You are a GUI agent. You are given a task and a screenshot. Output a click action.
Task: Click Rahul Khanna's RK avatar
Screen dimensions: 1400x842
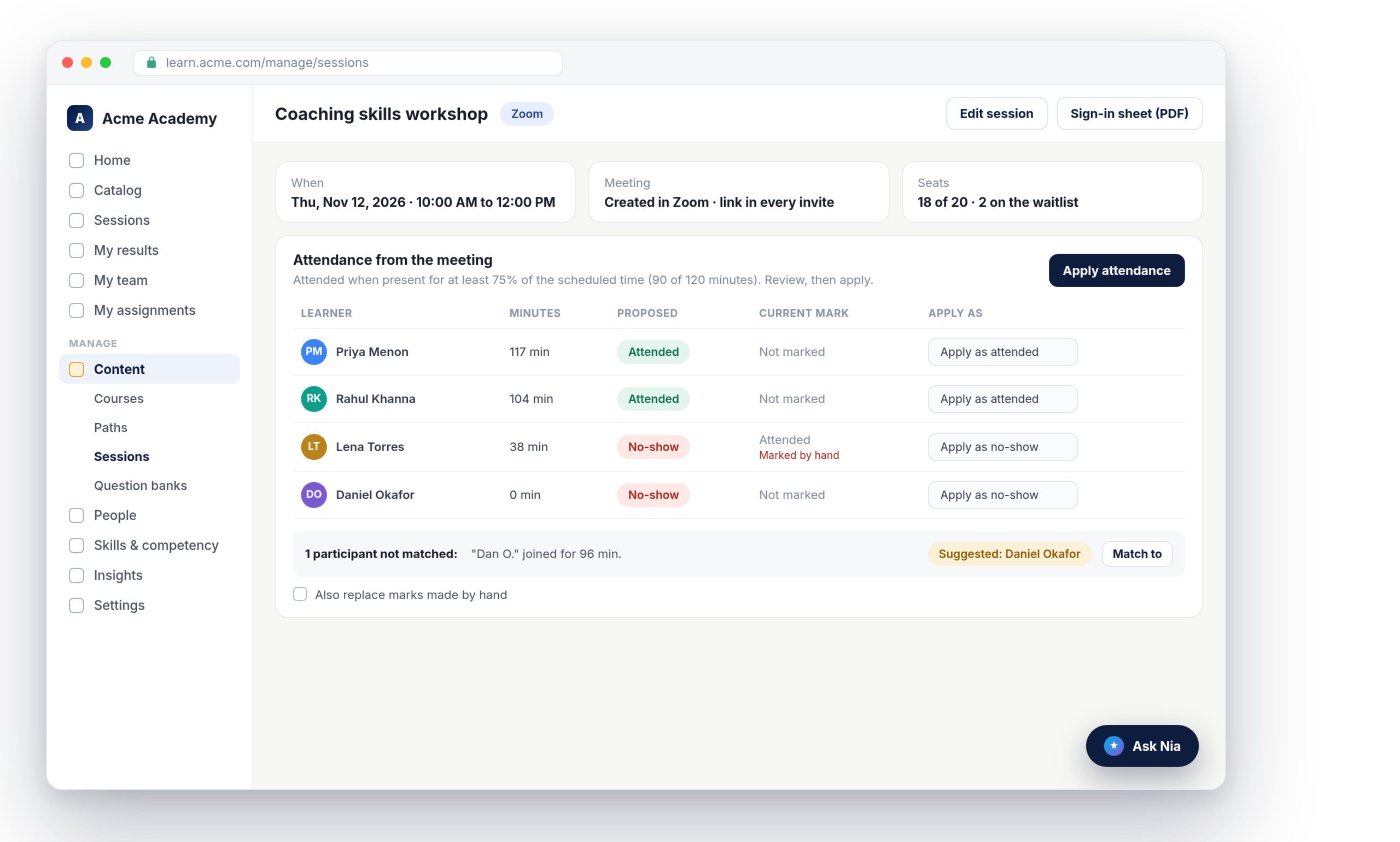[313, 399]
